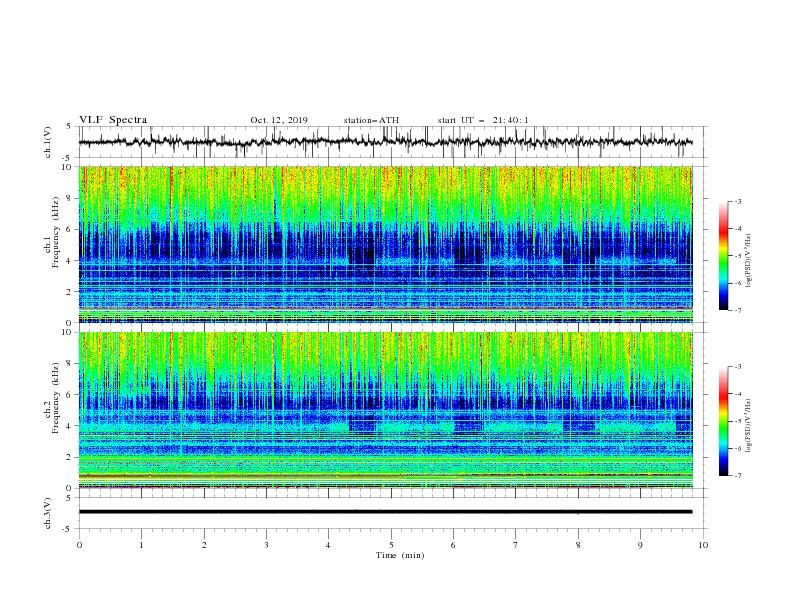Click the 'station=ATH' label
Image resolution: width=792 pixels, height=612 pixels.
pos(371,120)
